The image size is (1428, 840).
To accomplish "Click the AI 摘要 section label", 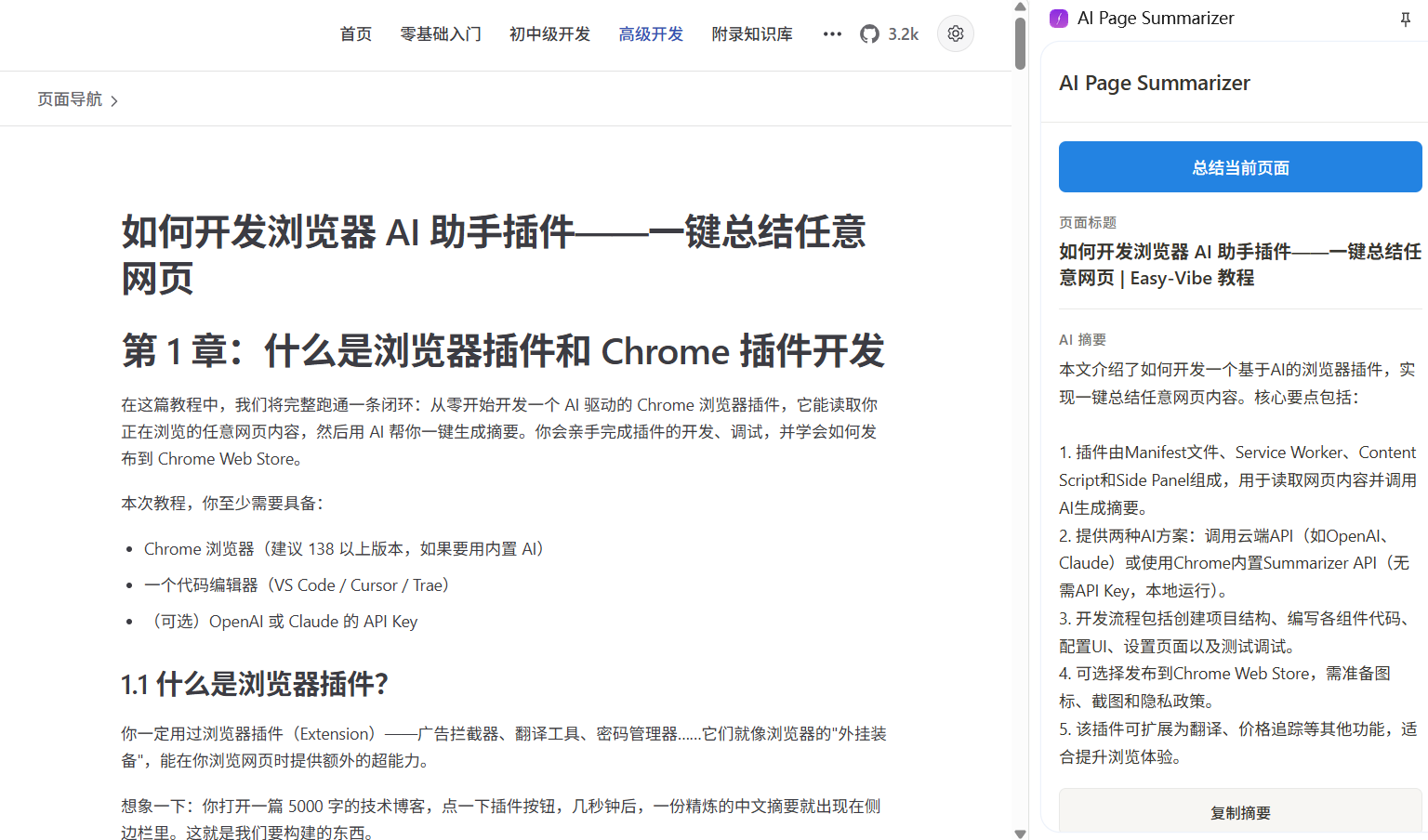I will pos(1080,339).
